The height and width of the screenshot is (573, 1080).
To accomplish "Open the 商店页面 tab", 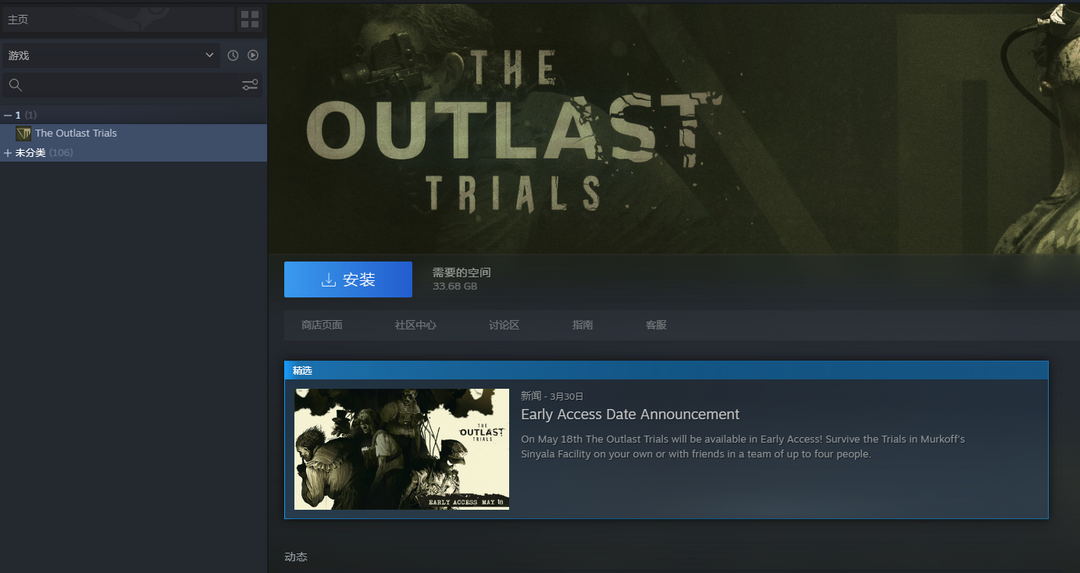I will click(x=322, y=325).
